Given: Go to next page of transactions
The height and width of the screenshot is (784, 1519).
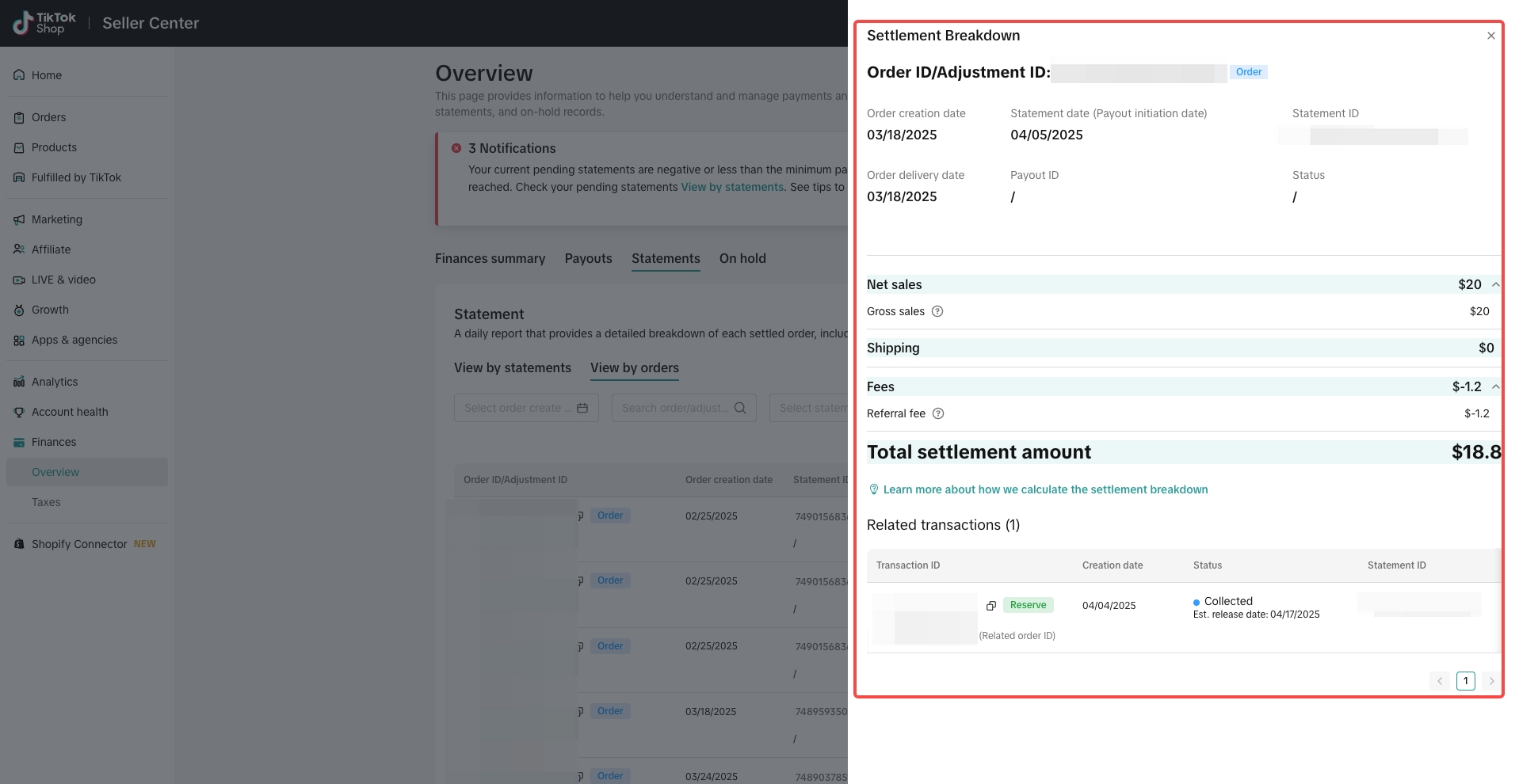Looking at the screenshot, I should point(1490,681).
